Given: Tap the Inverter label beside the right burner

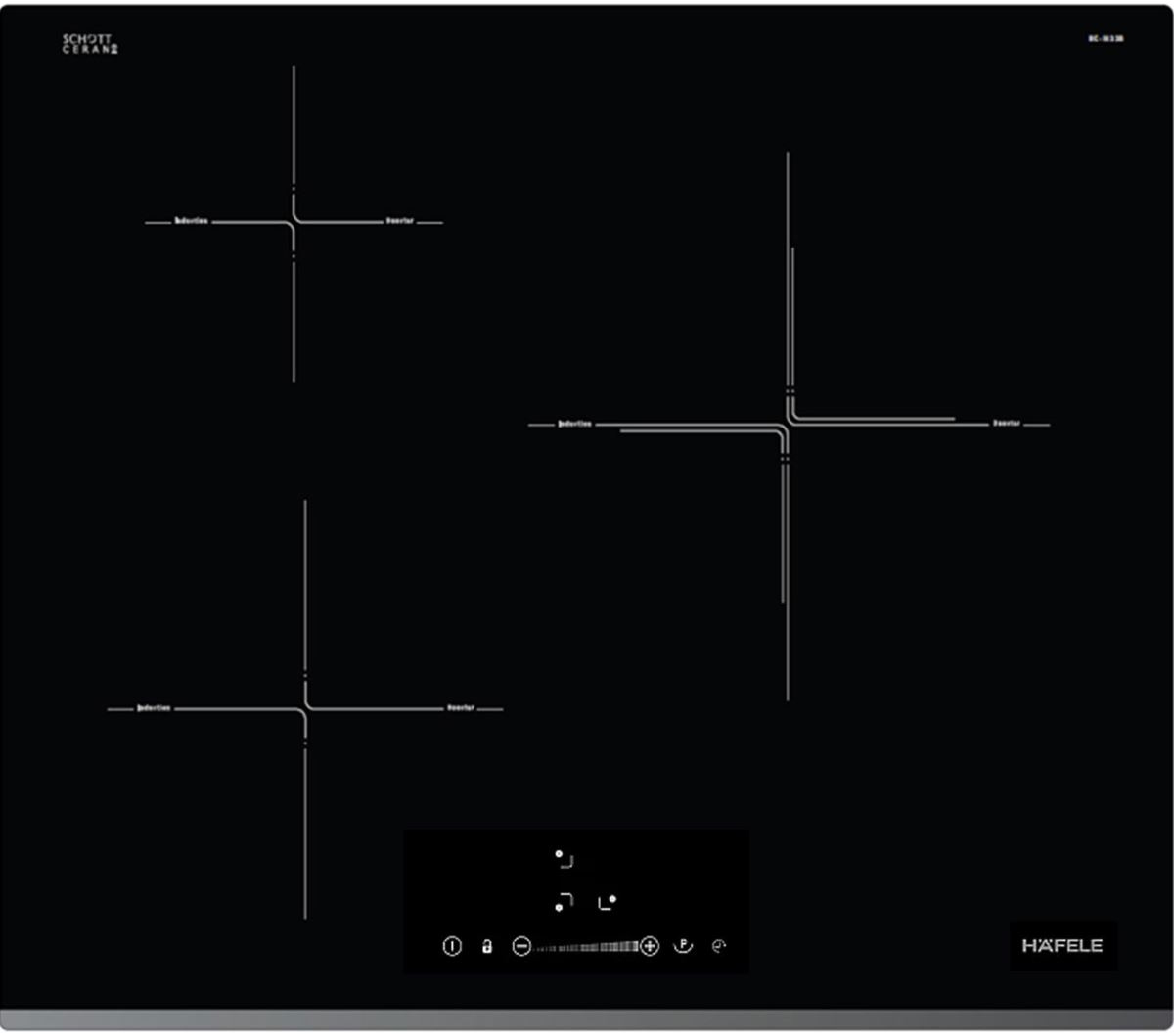Looking at the screenshot, I should pos(1006,423).
